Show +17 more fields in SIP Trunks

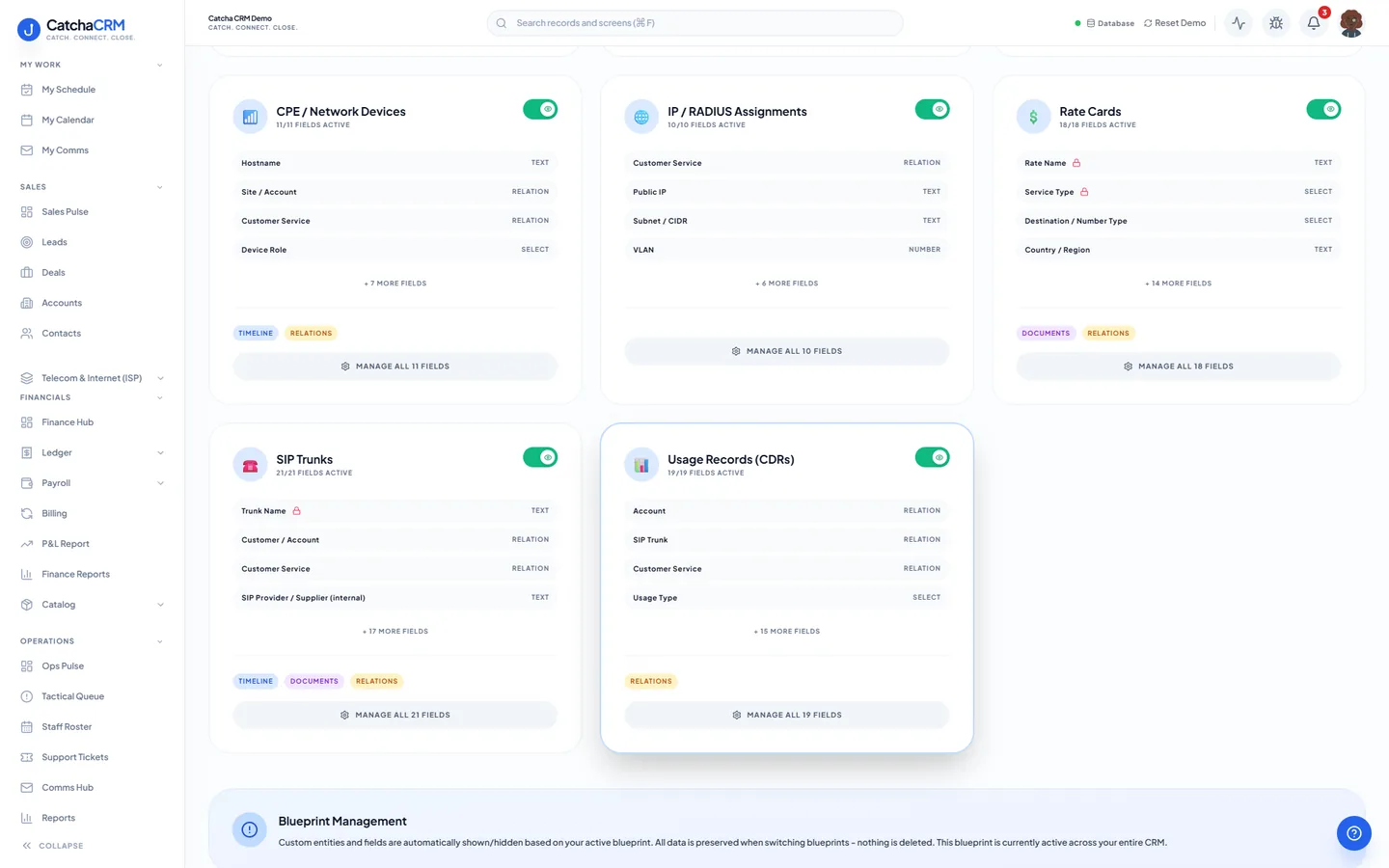coord(395,632)
